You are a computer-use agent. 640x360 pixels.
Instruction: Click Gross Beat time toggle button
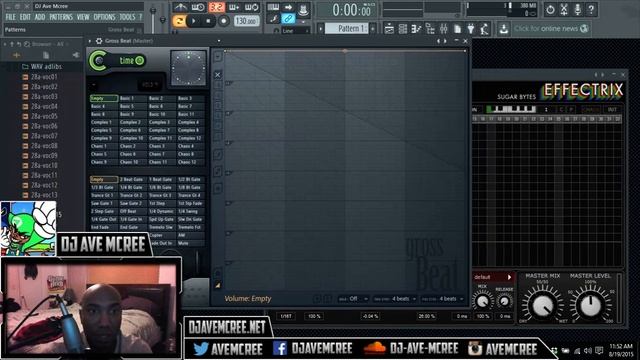(x=140, y=61)
